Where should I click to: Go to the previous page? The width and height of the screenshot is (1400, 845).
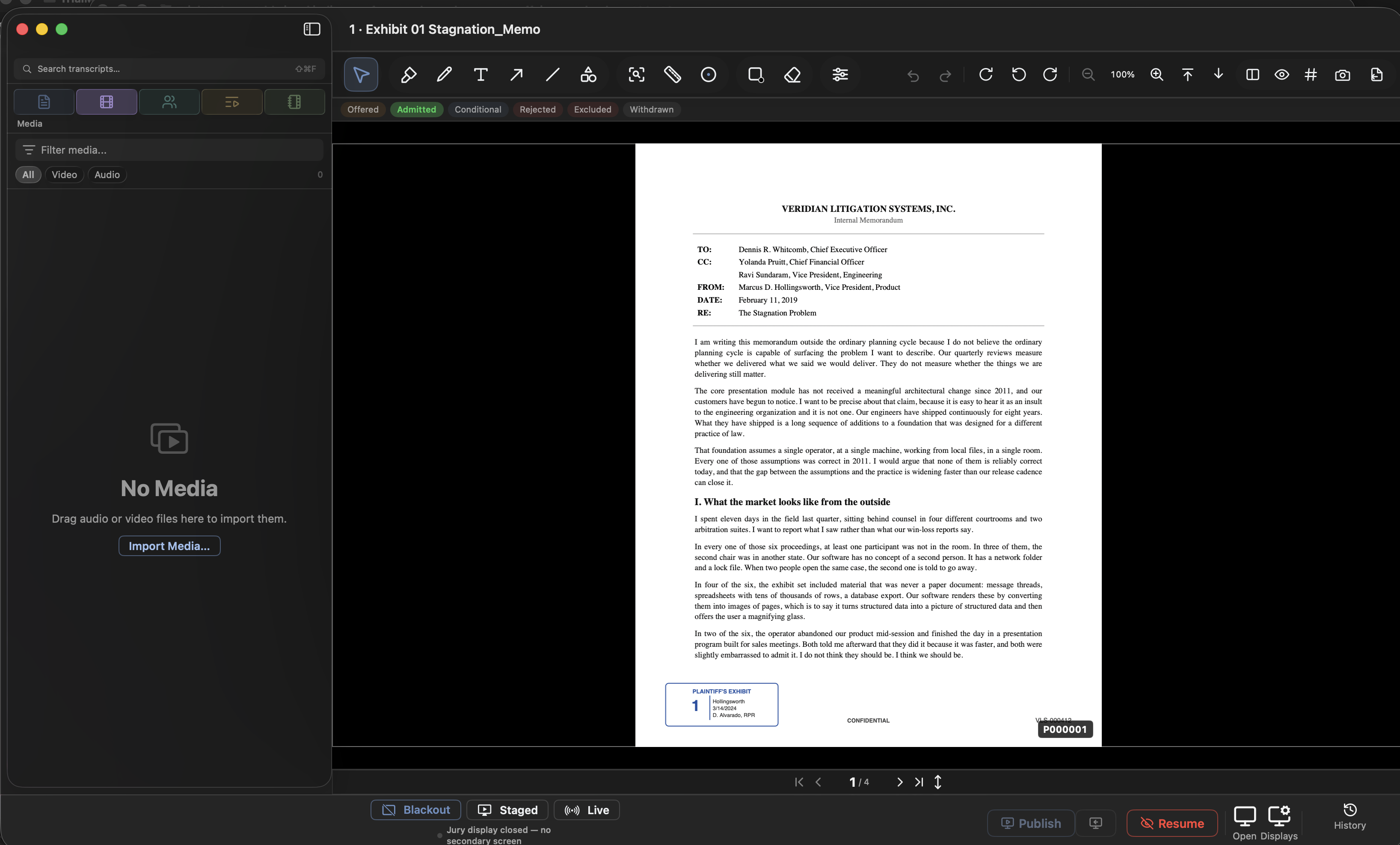point(818,782)
